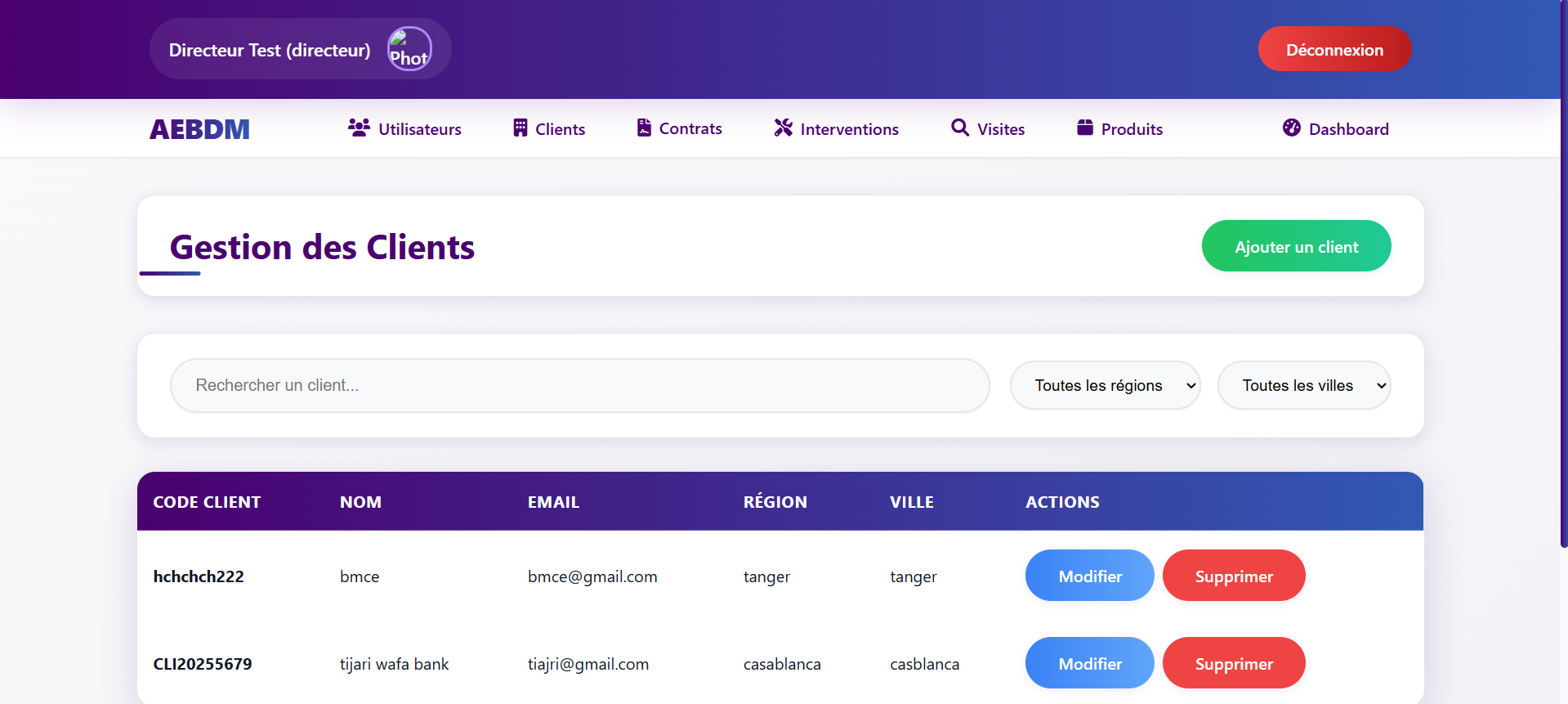Screen dimensions: 1568x704
Task: Click the Produits box icon
Action: (x=1084, y=128)
